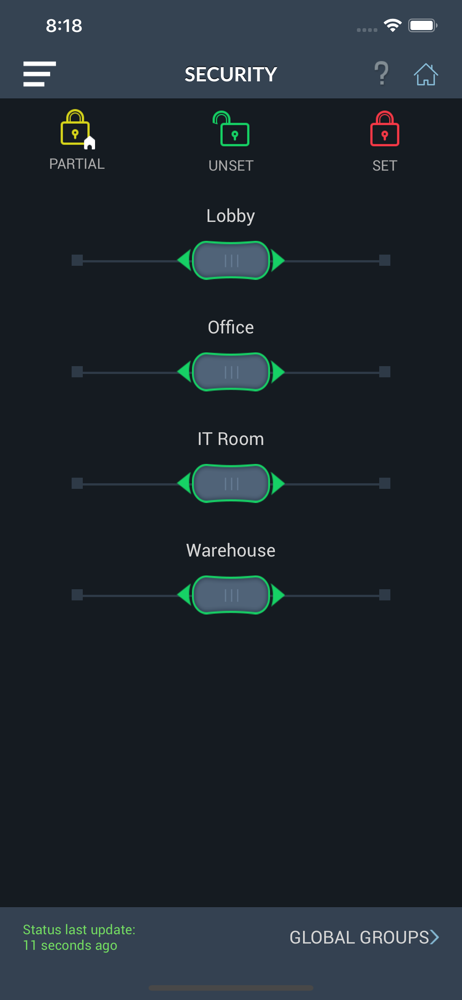Image resolution: width=462 pixels, height=1000 pixels.
Task: Tap the SET label text
Action: coord(385,166)
